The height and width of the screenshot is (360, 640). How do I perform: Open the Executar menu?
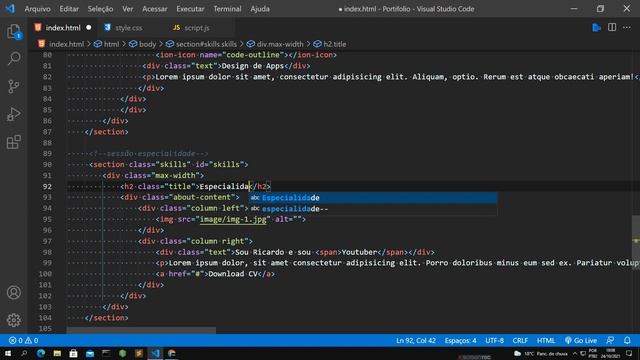pyautogui.click(x=190, y=9)
